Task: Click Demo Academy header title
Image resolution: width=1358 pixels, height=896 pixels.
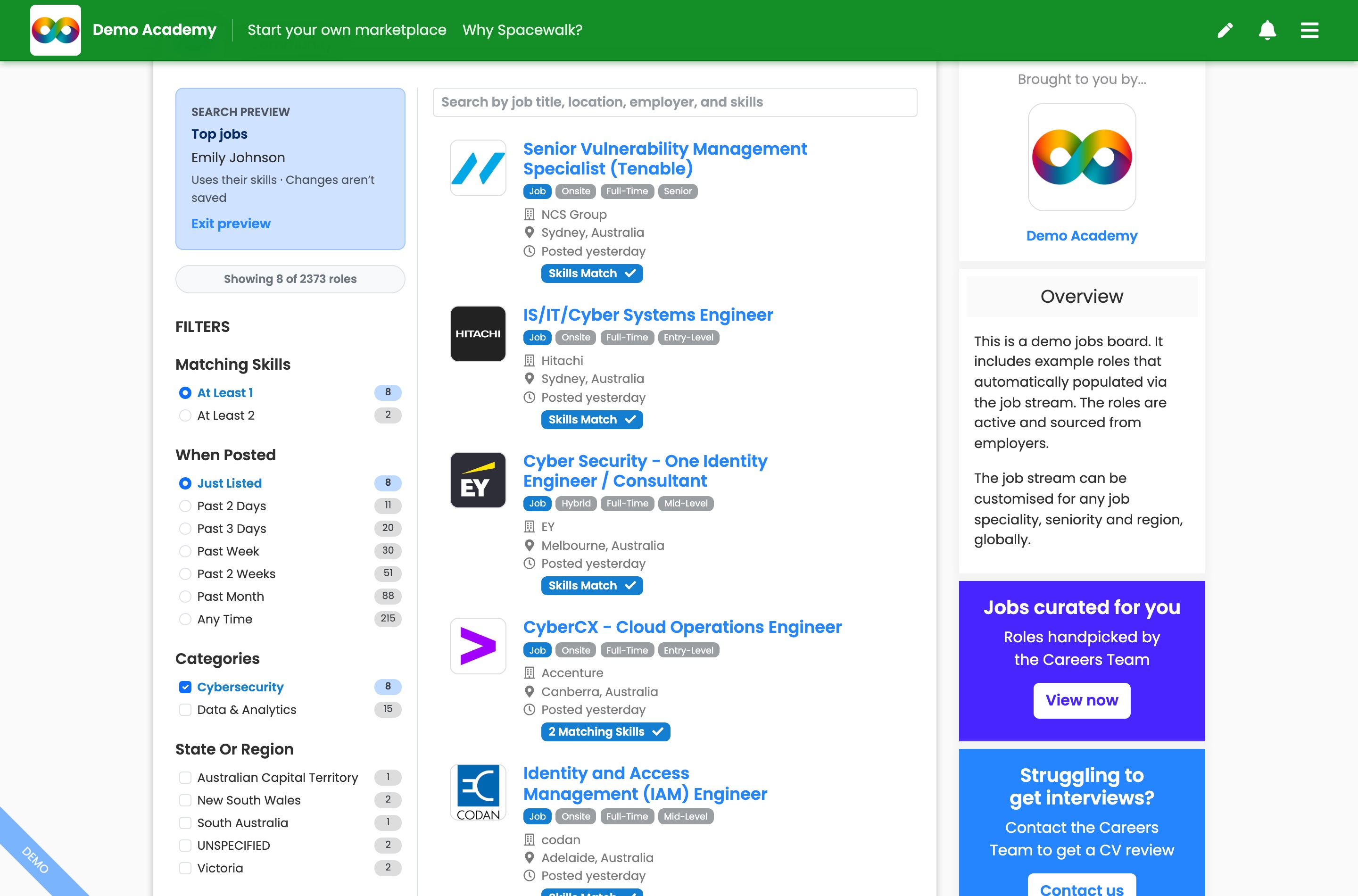Action: pos(154,30)
